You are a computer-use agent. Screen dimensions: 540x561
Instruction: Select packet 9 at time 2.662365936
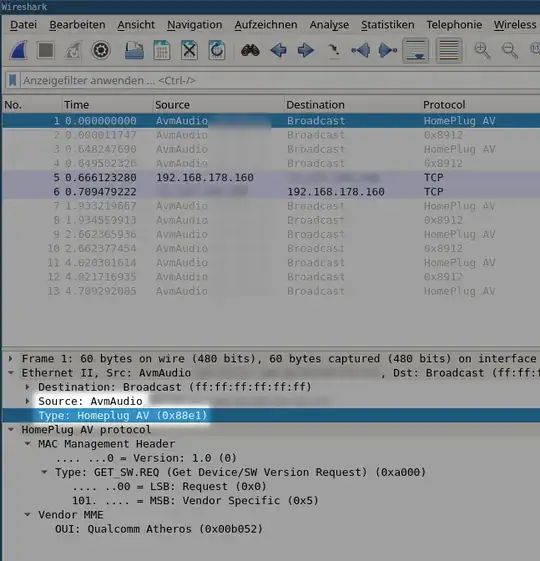[271, 234]
